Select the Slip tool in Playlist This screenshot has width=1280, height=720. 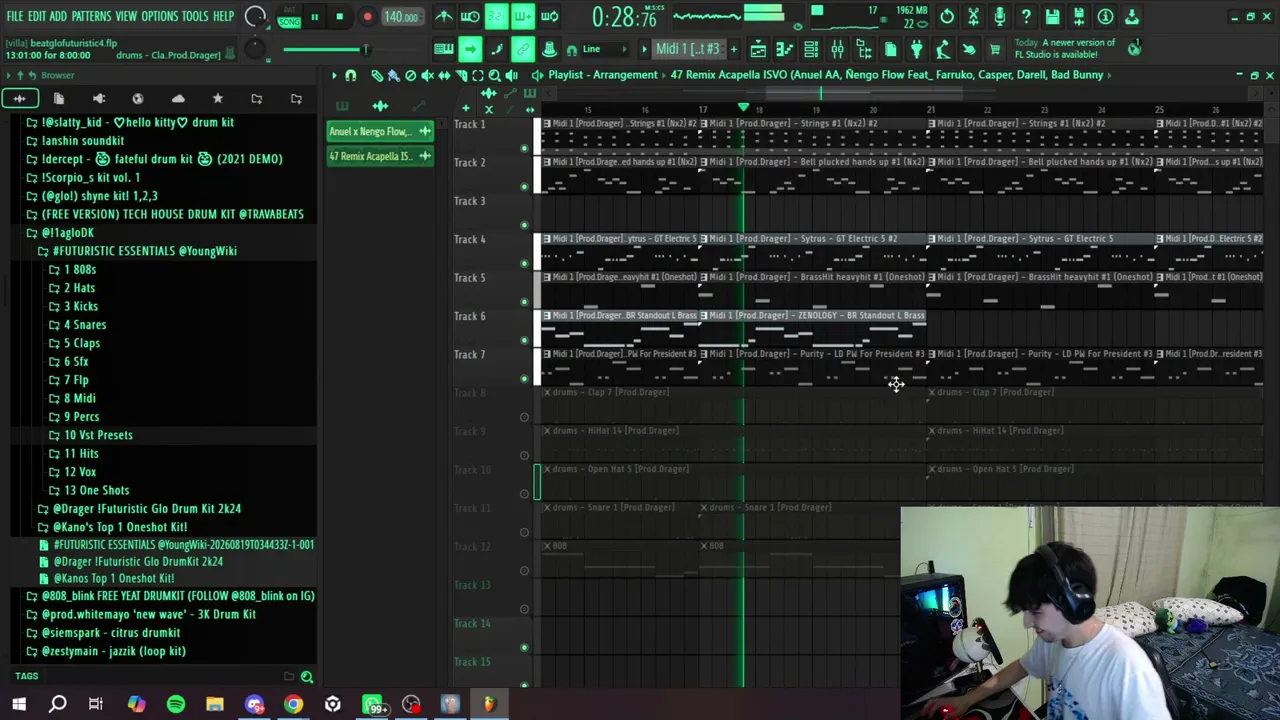click(444, 75)
